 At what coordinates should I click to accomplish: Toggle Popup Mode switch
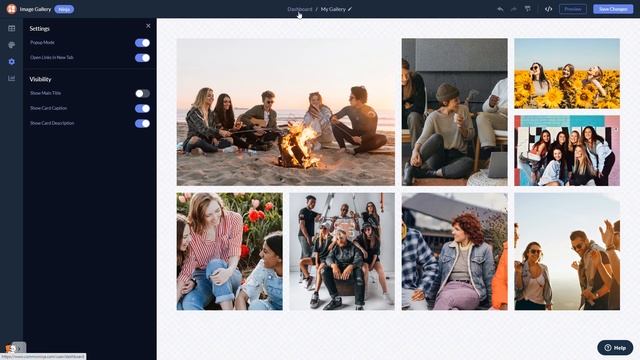pyautogui.click(x=142, y=43)
